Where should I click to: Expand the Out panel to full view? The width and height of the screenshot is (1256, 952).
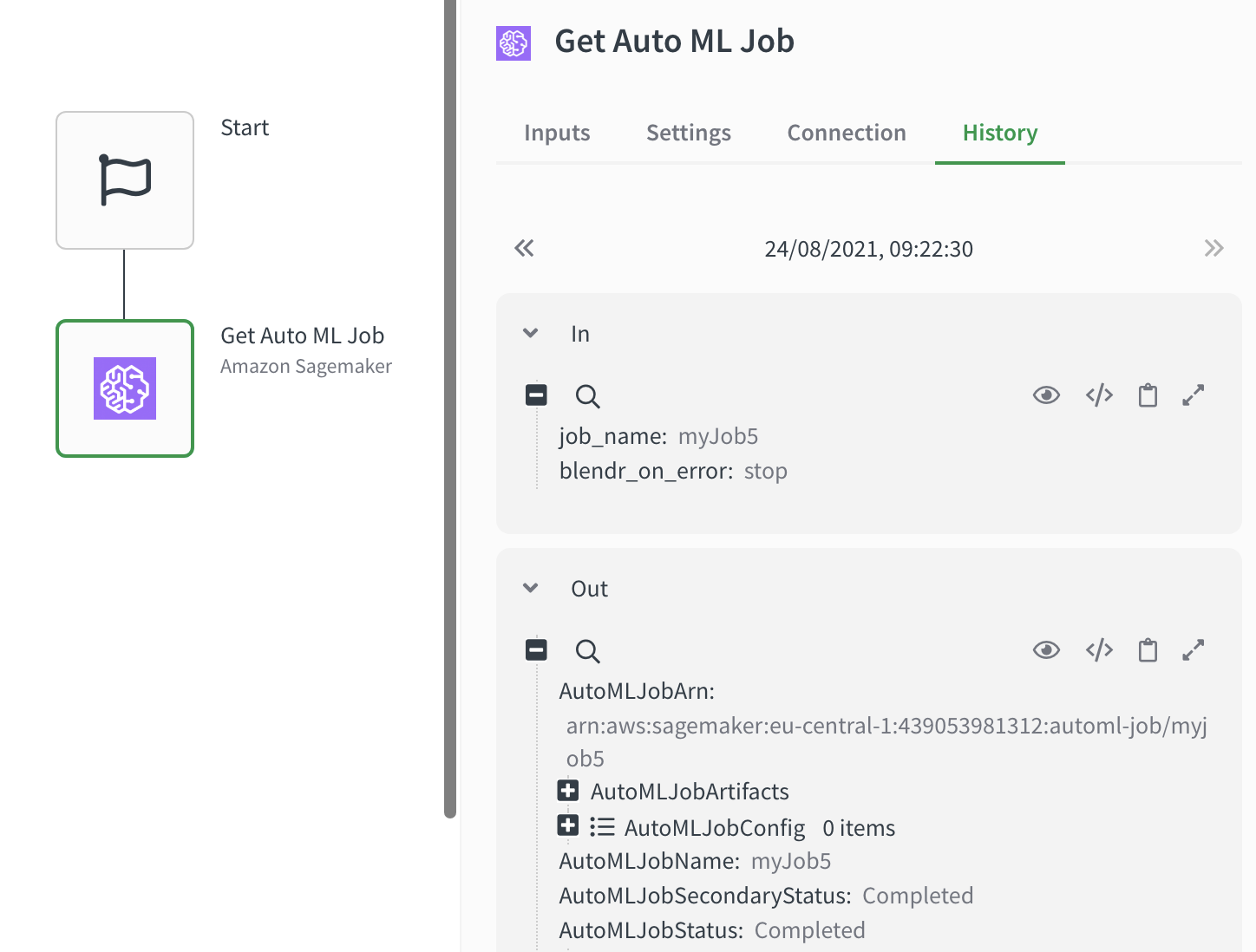(x=1194, y=650)
